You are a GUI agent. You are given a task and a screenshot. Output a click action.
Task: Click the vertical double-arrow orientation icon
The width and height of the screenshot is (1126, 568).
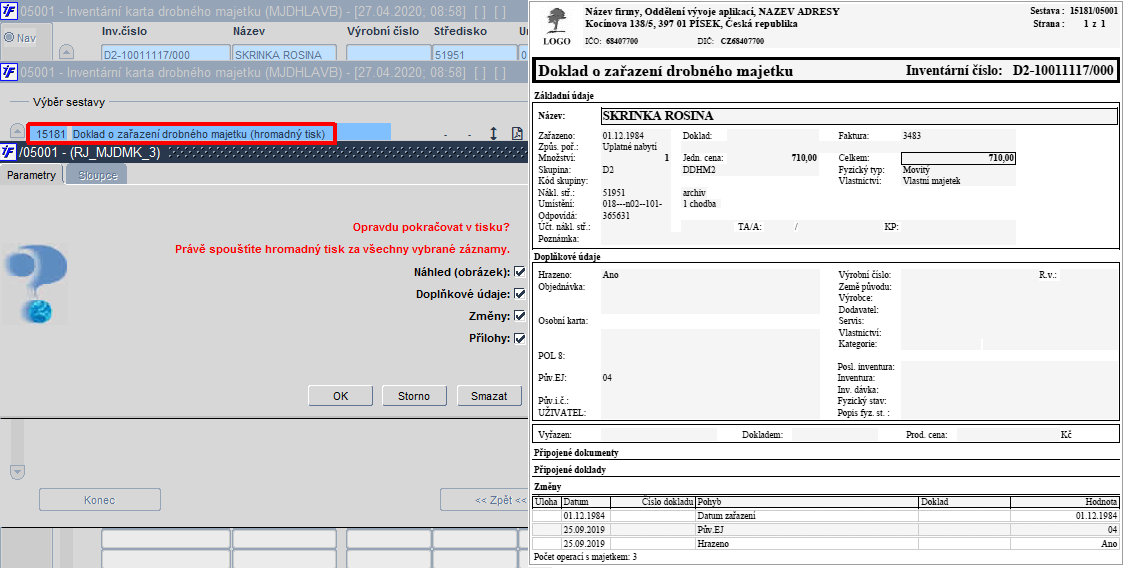pos(493,134)
